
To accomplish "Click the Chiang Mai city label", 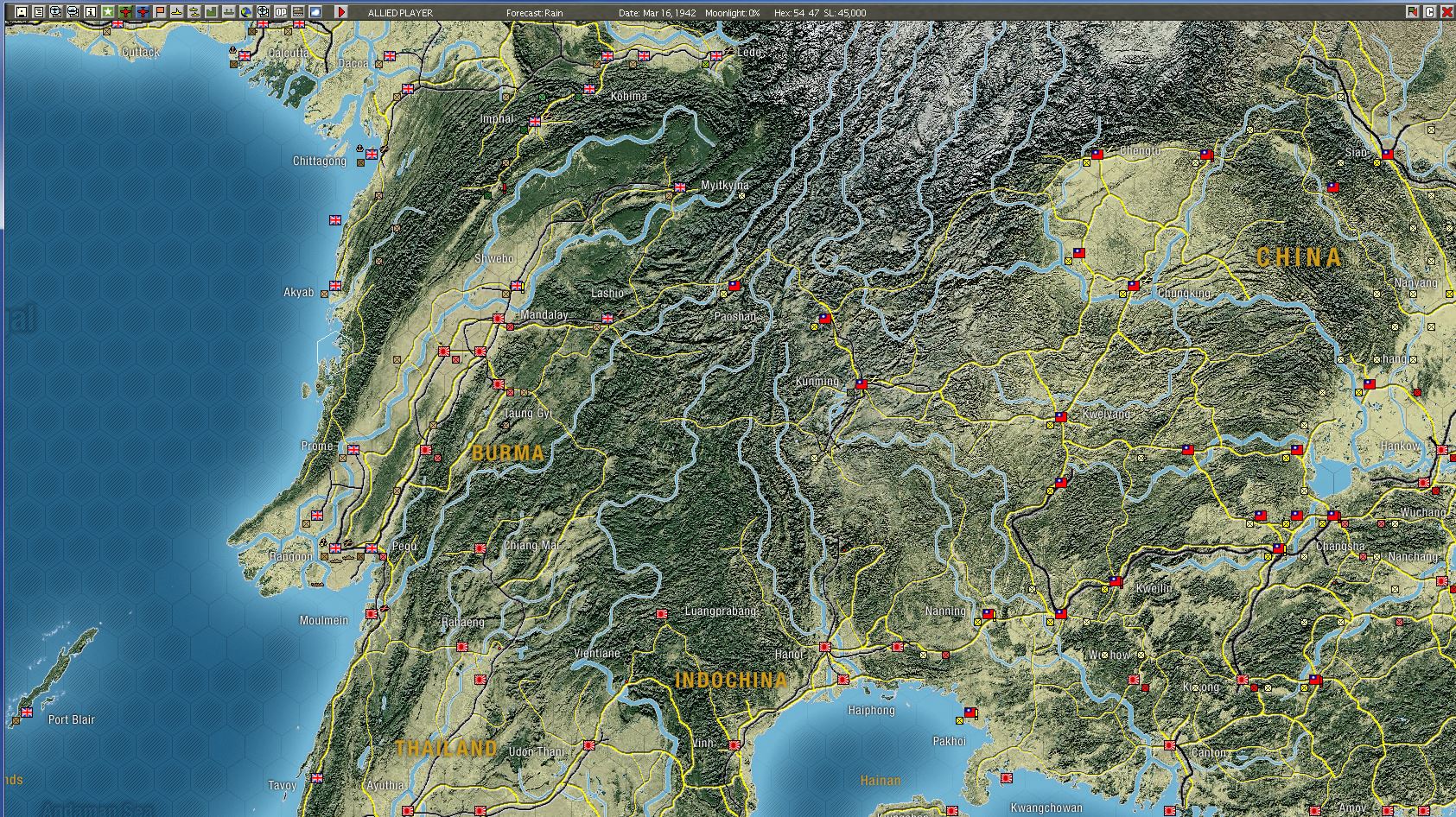I will [x=531, y=546].
